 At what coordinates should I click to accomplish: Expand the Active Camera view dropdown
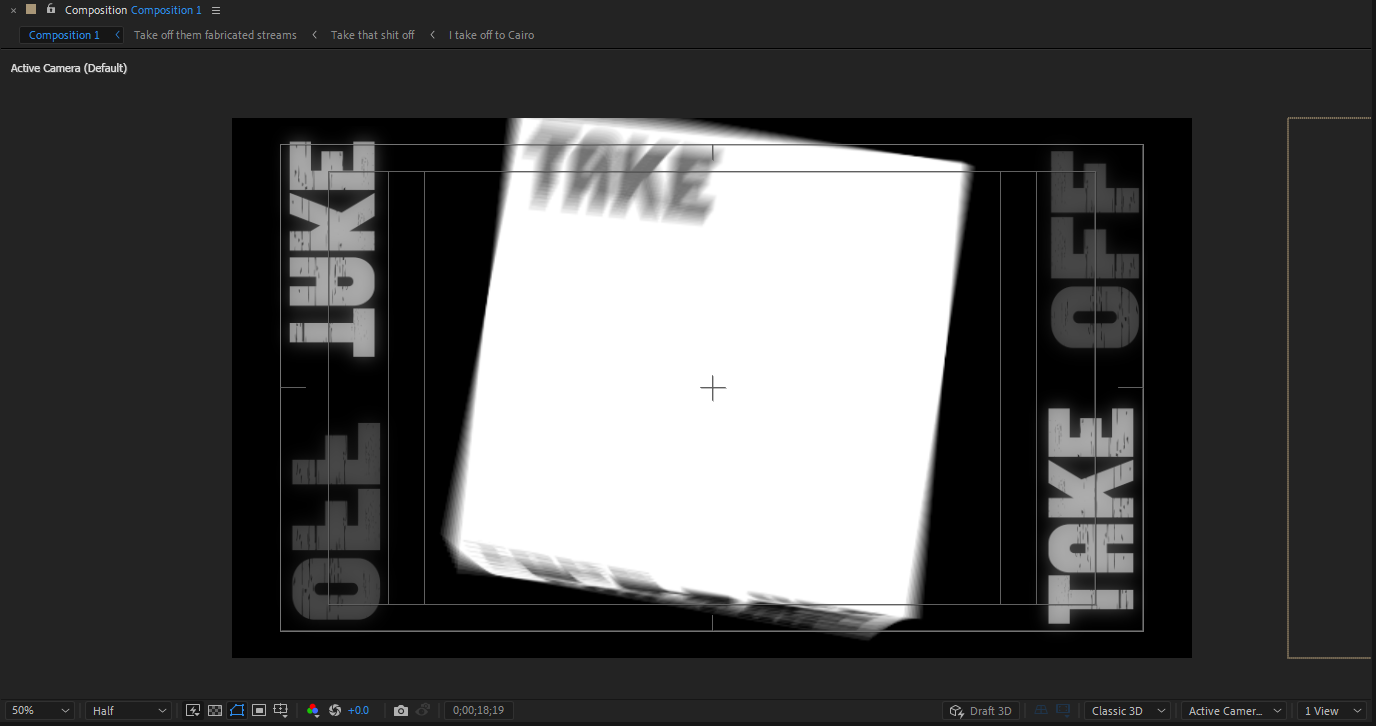coord(1233,710)
